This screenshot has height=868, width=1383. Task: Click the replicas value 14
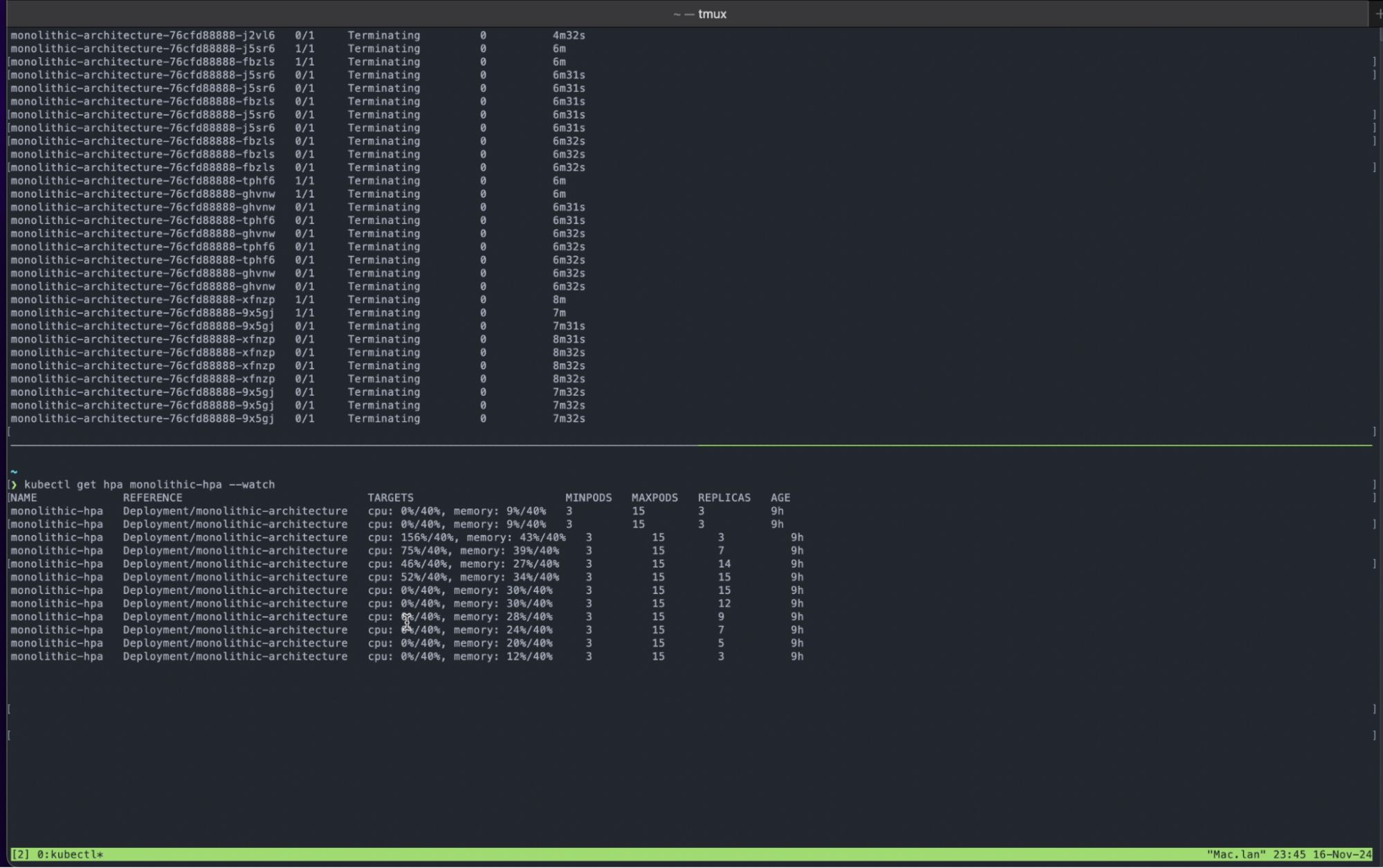[x=724, y=564]
